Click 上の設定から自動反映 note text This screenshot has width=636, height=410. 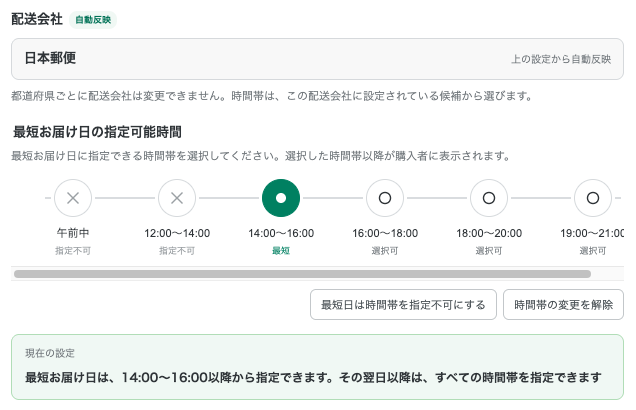tap(561, 59)
